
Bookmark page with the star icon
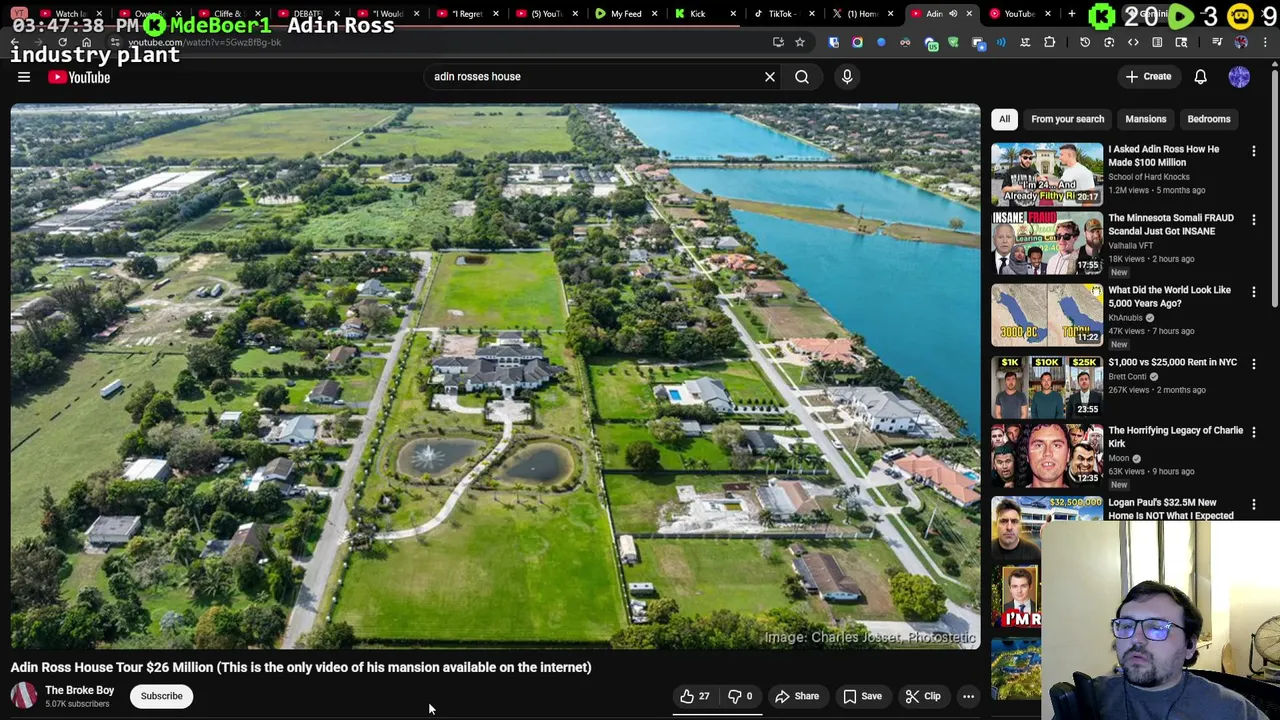click(800, 42)
